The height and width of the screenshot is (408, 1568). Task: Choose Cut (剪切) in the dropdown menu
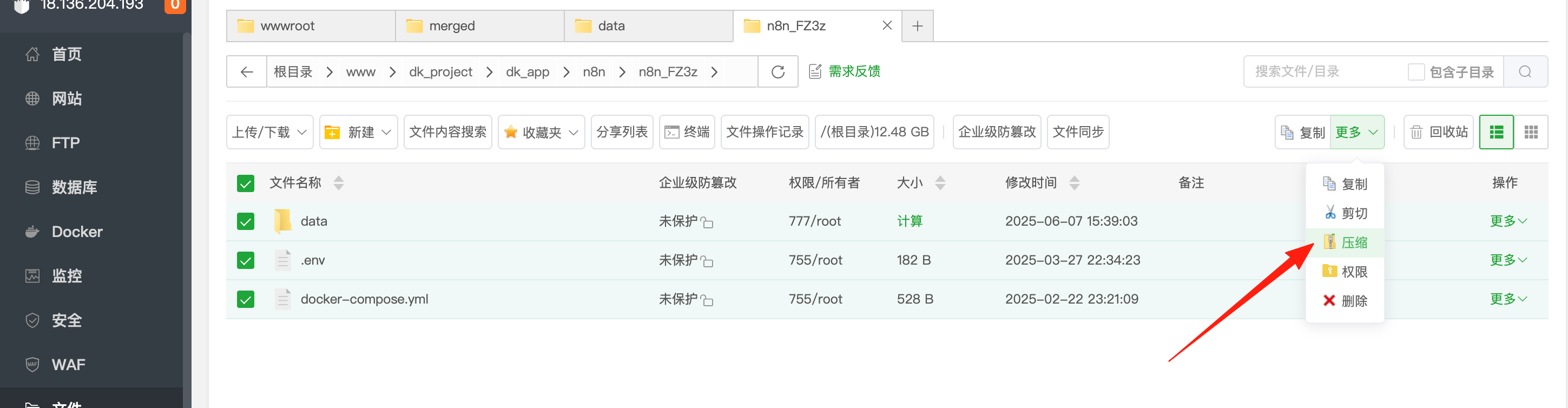(1345, 213)
